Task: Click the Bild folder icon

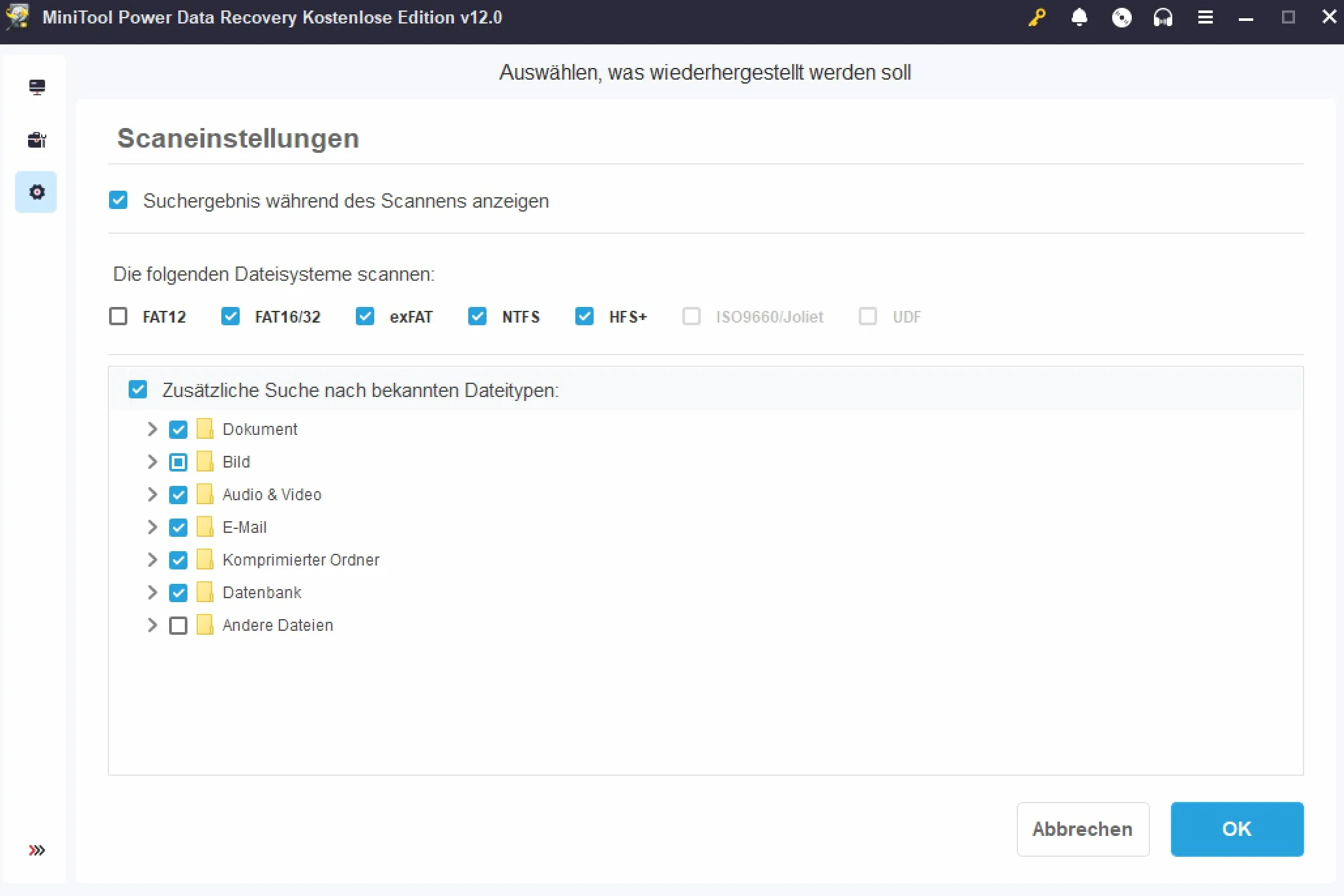Action: click(205, 462)
